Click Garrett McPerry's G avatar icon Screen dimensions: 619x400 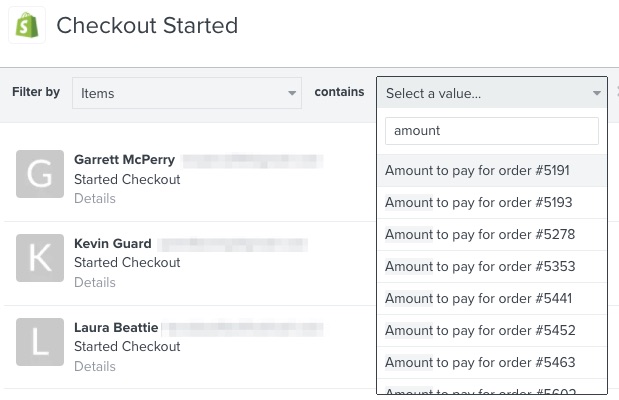pos(40,175)
